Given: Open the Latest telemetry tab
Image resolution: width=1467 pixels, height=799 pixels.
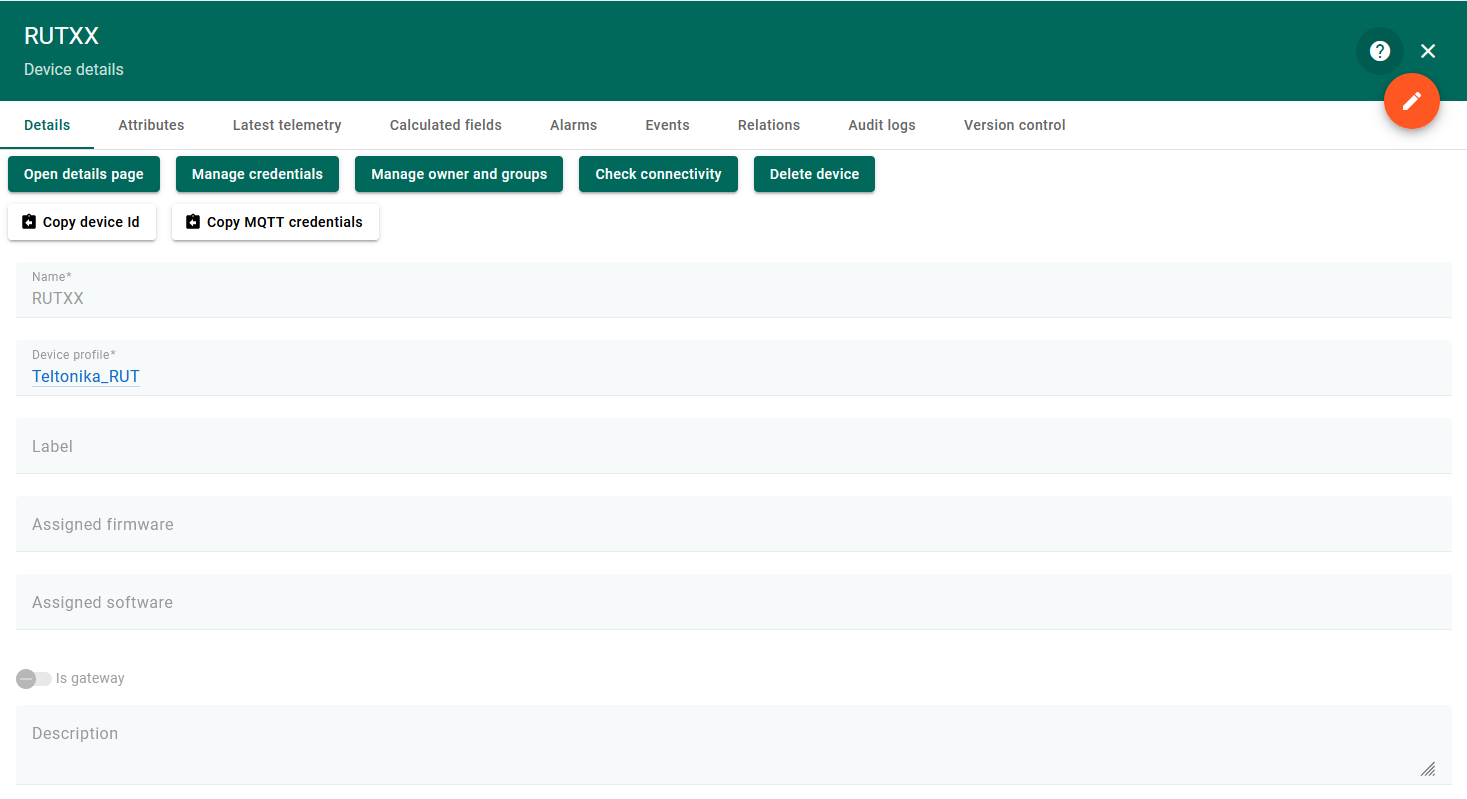Looking at the screenshot, I should point(287,125).
